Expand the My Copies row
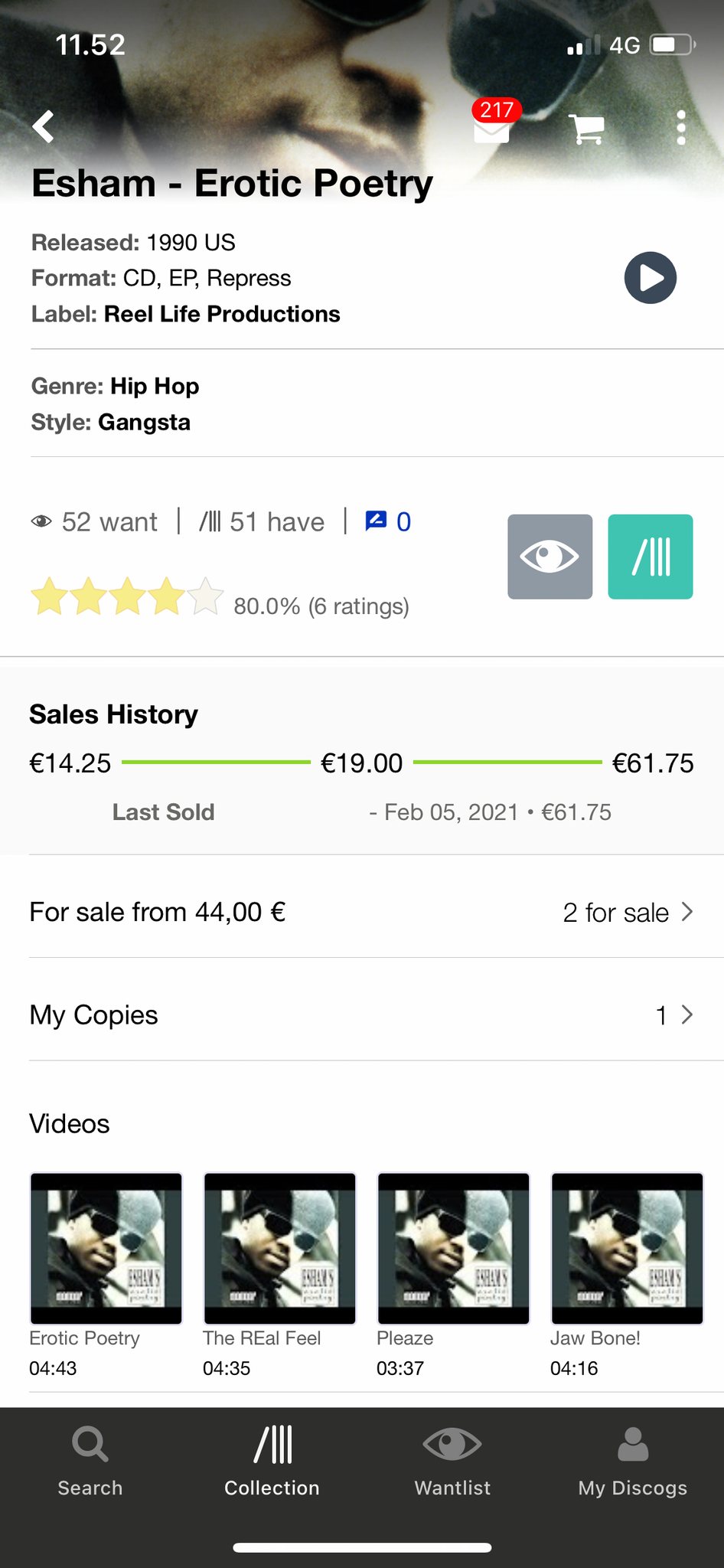Viewport: 724px width, 1568px height. coord(361,1015)
